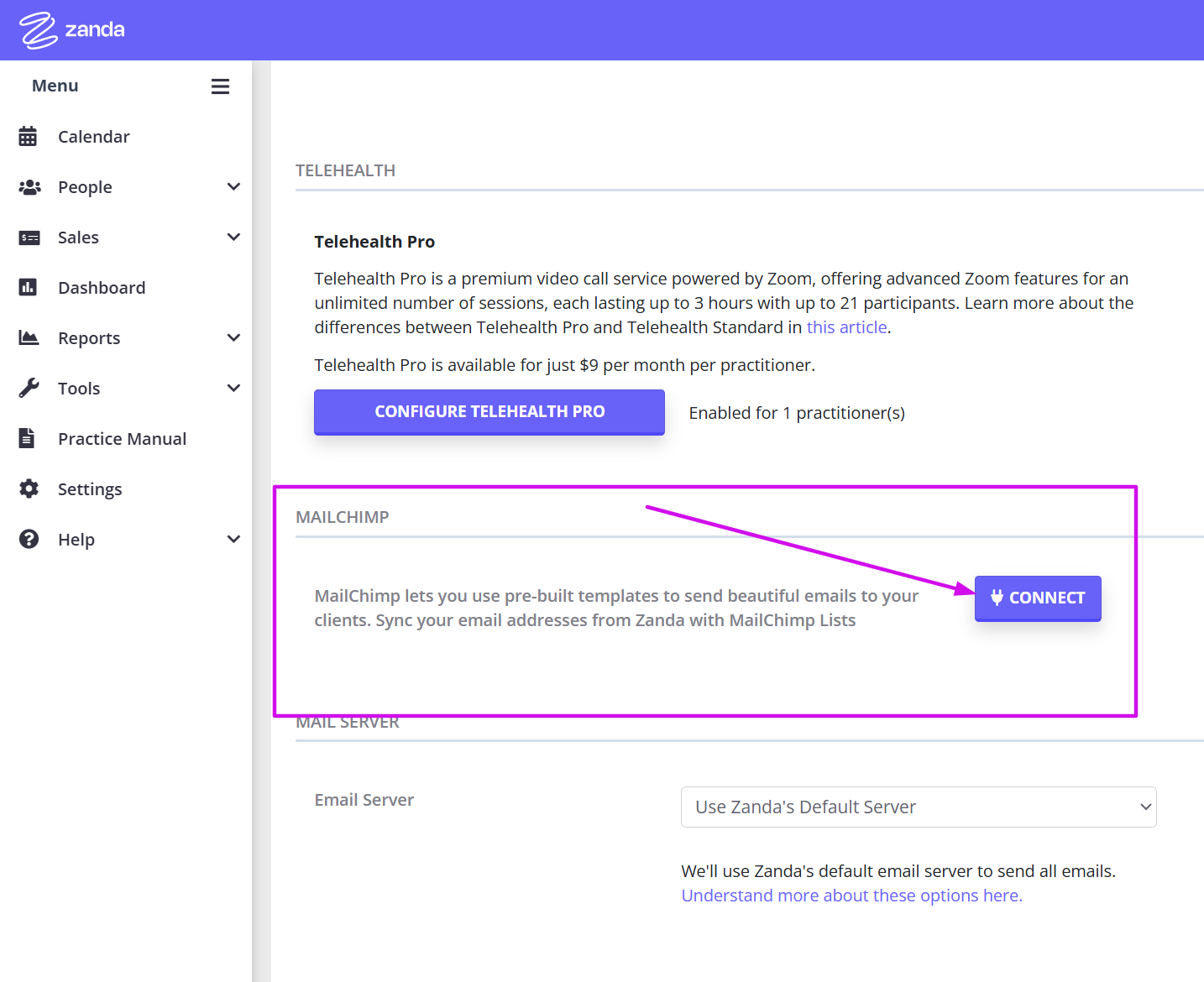Open 'Understand more about these options here' link

(x=851, y=896)
